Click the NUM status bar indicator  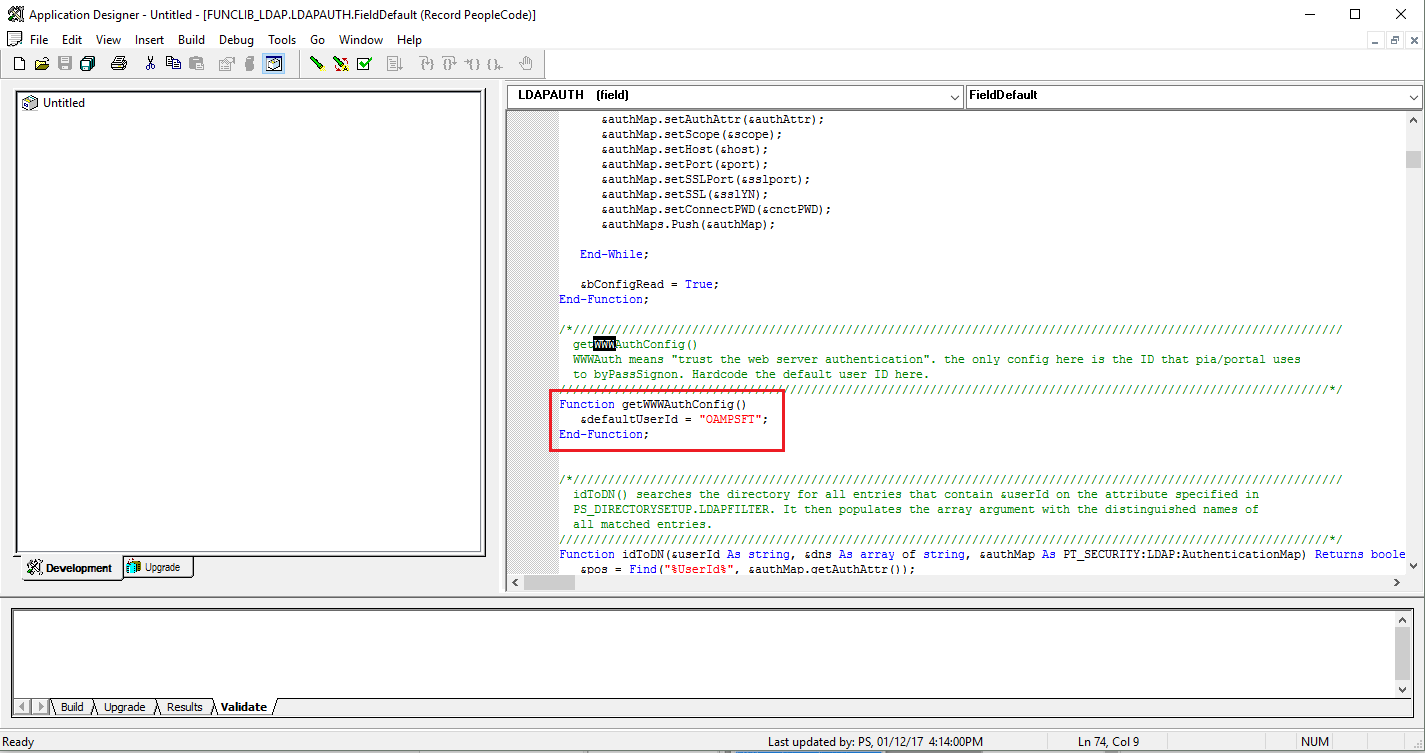coord(1314,742)
